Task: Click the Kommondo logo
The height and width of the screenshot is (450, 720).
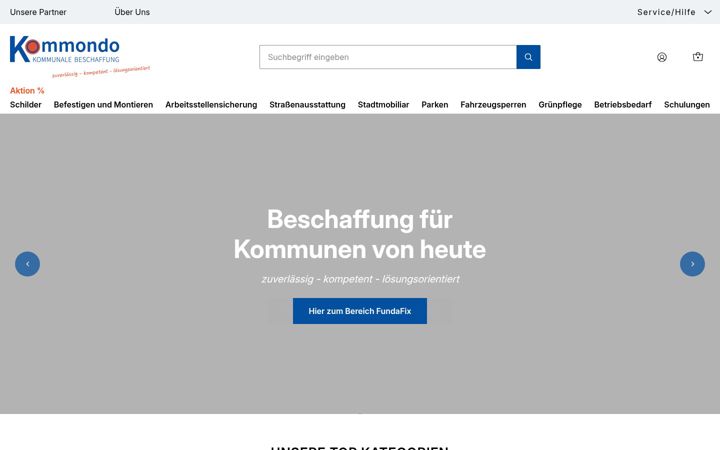Action: click(x=79, y=56)
